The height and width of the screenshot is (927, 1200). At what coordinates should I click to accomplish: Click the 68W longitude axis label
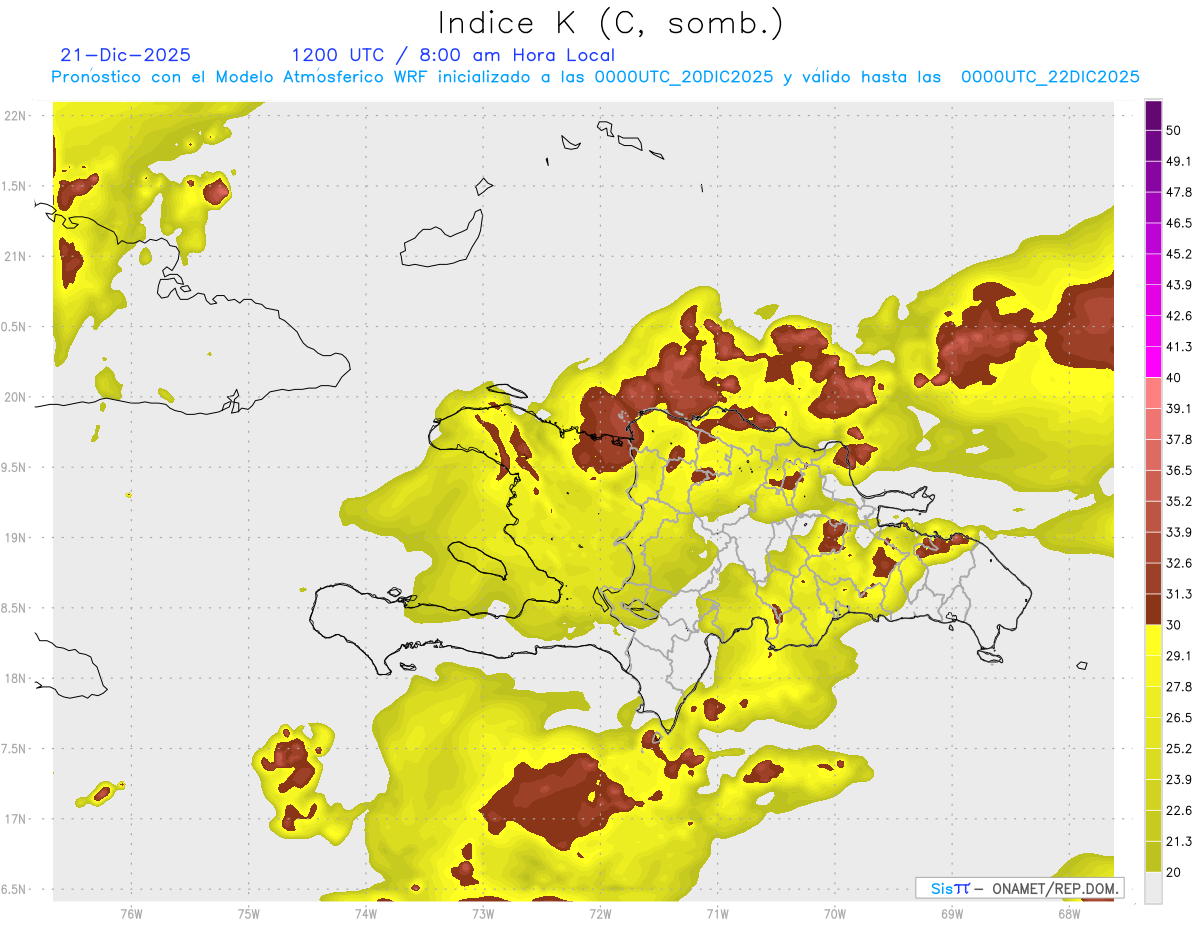coord(1069,913)
